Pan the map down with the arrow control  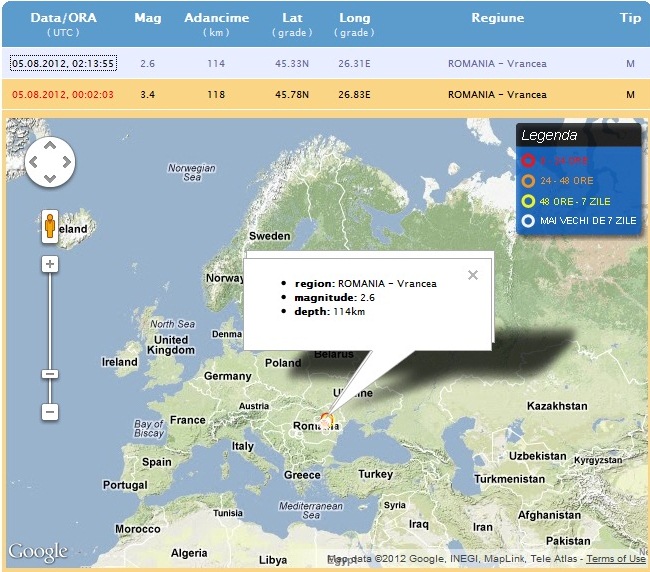point(50,179)
